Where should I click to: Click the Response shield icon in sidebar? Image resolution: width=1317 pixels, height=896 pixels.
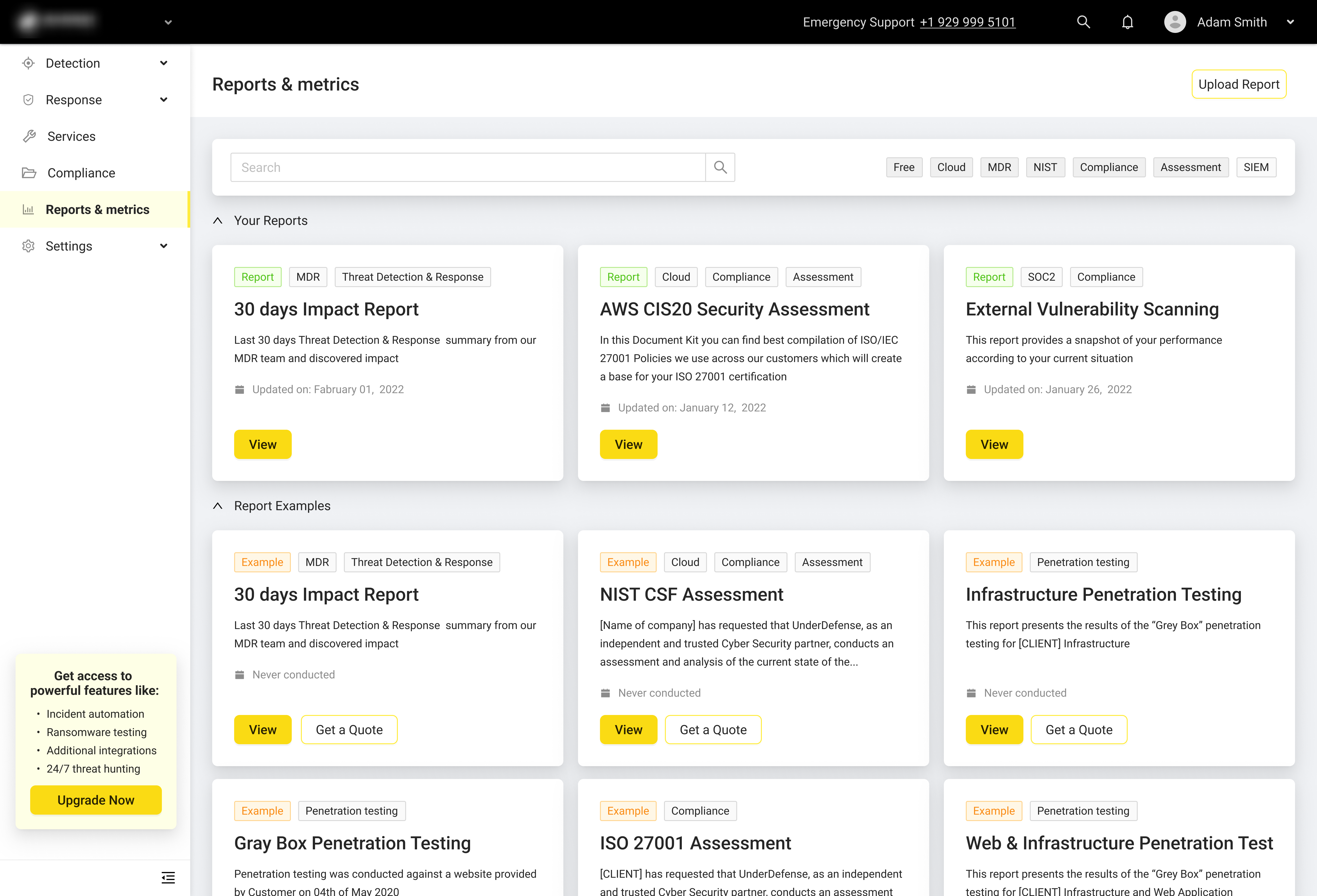click(28, 100)
